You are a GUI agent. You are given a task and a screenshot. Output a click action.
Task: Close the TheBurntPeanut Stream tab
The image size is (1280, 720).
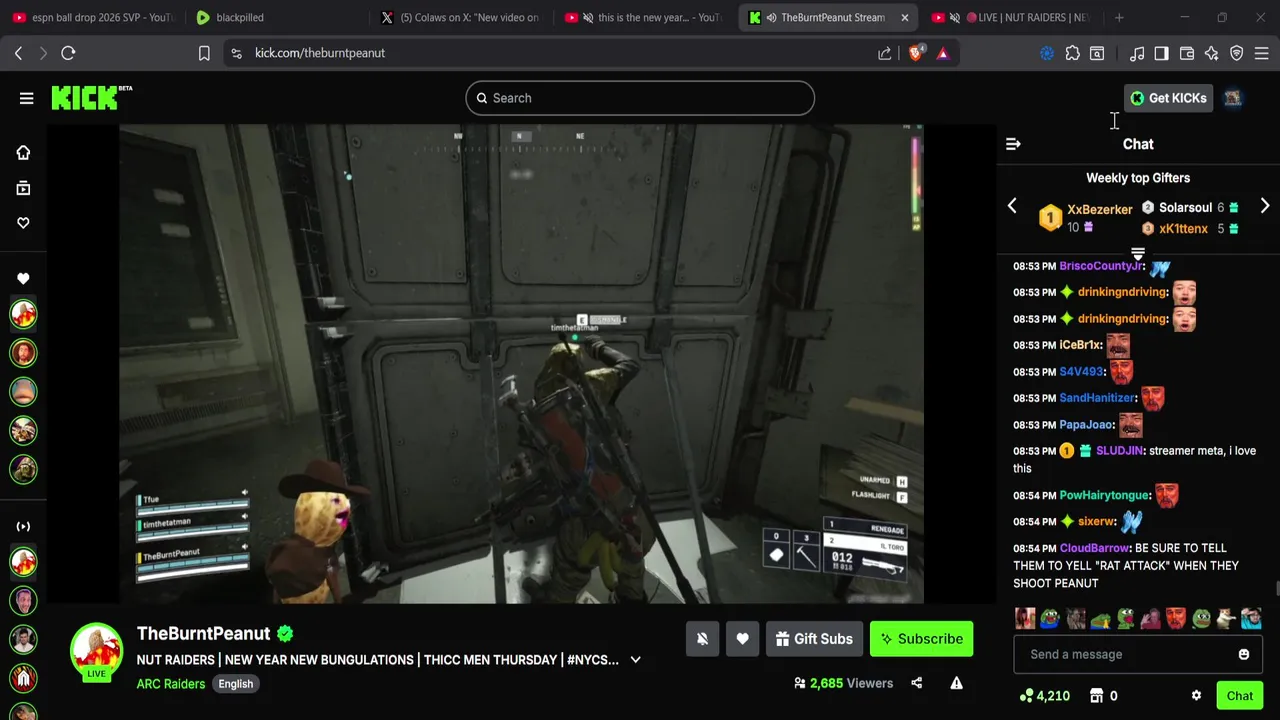pos(905,17)
